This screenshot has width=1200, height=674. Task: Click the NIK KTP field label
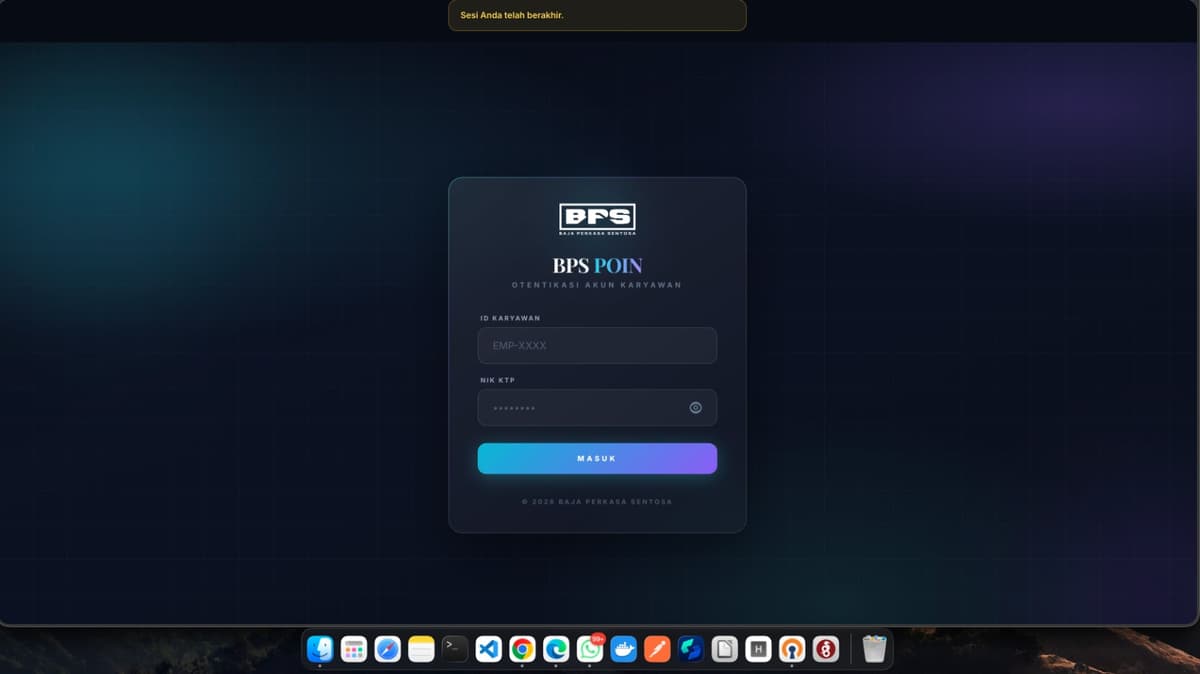tap(497, 380)
